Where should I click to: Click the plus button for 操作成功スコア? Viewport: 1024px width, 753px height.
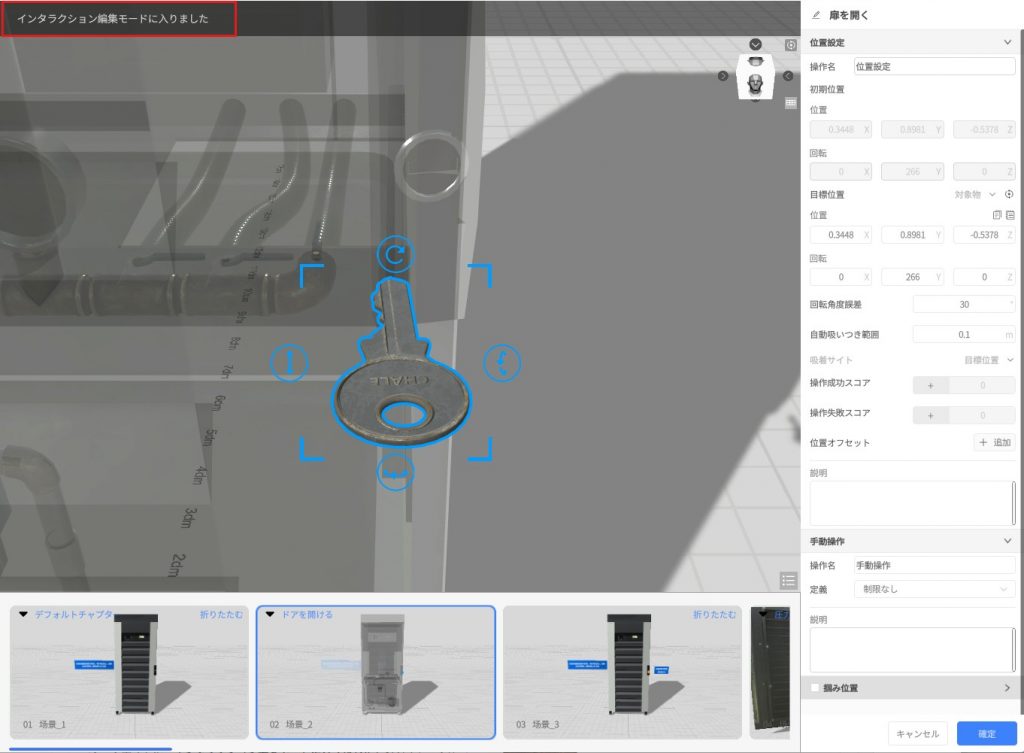pos(930,384)
